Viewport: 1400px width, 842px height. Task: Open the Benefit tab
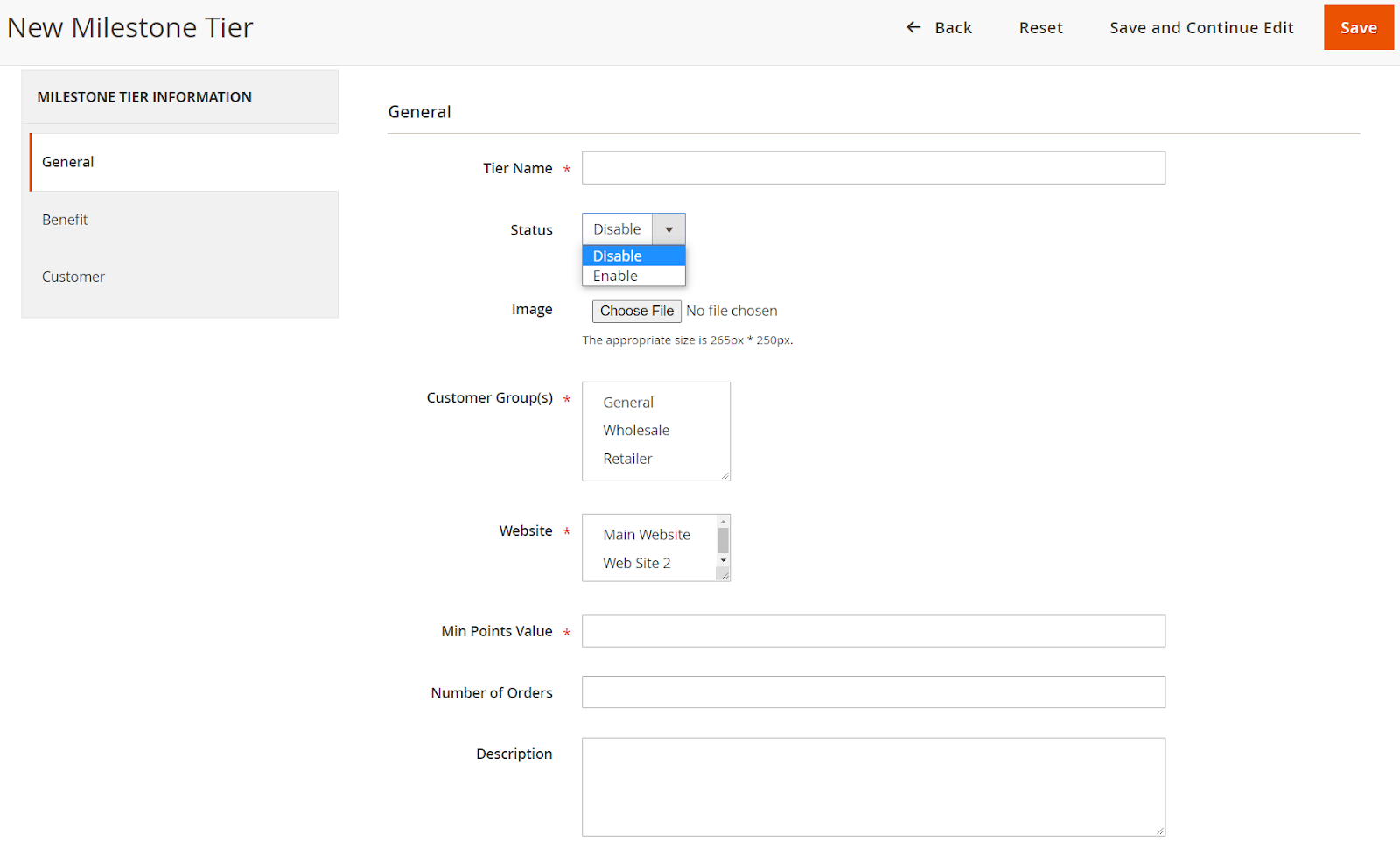coord(65,220)
